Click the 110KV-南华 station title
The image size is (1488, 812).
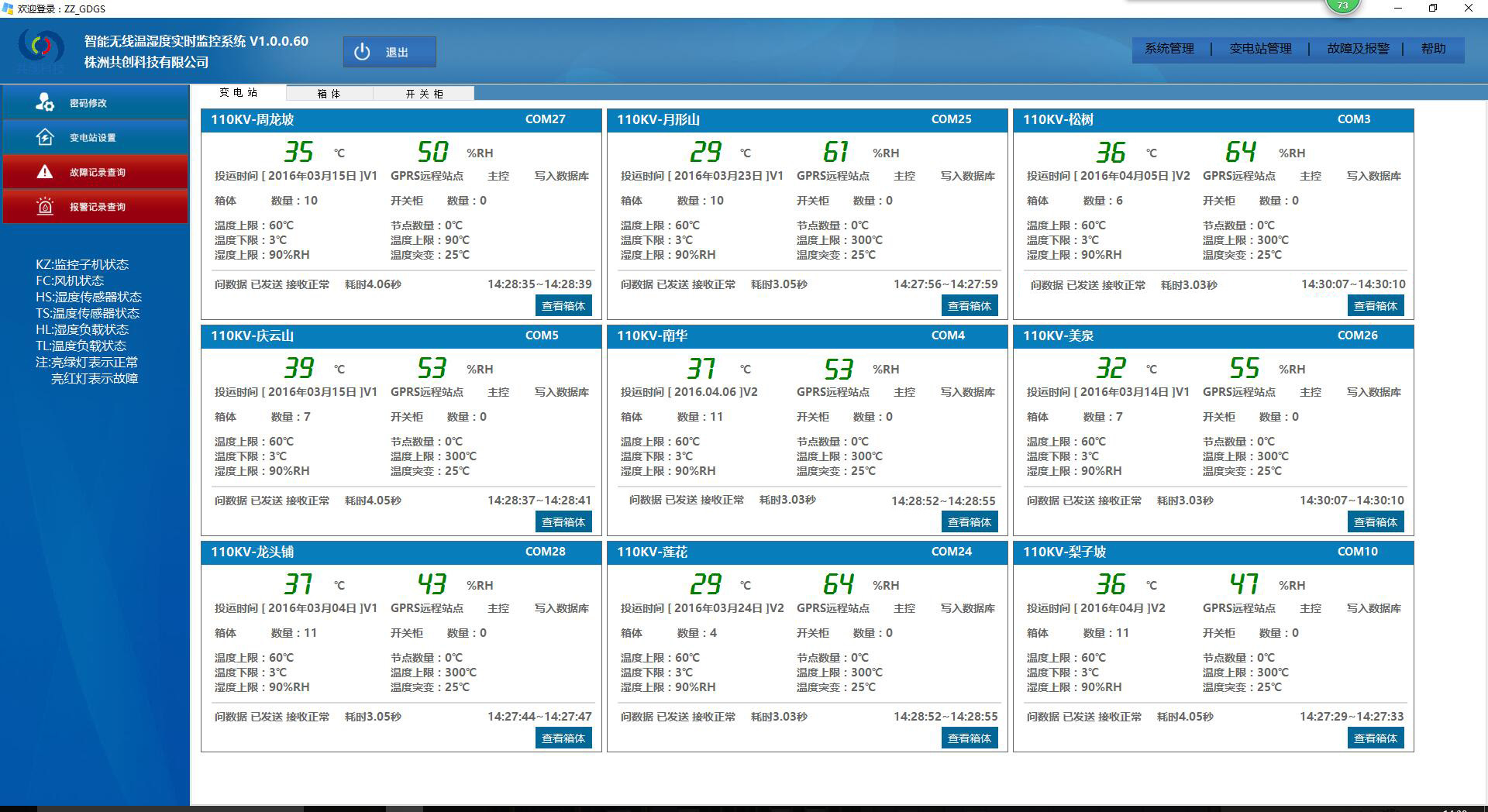(x=653, y=336)
